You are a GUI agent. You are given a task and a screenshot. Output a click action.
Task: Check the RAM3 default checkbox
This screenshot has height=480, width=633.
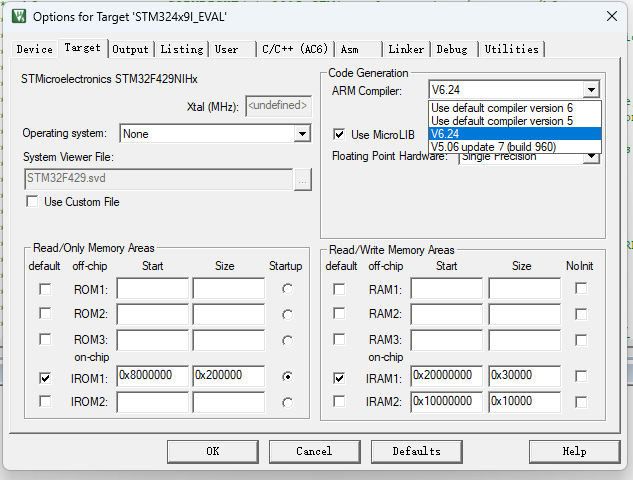click(339, 339)
